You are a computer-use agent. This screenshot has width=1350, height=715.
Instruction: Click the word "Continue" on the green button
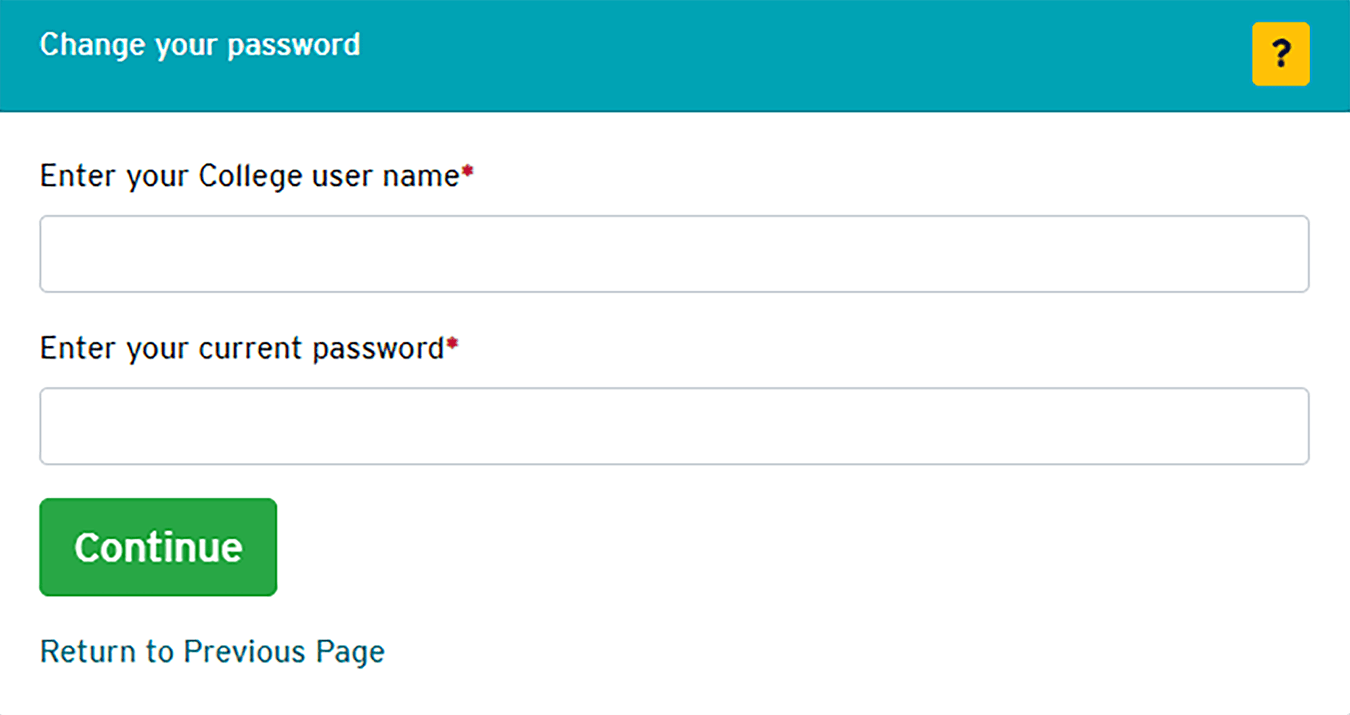coord(158,547)
